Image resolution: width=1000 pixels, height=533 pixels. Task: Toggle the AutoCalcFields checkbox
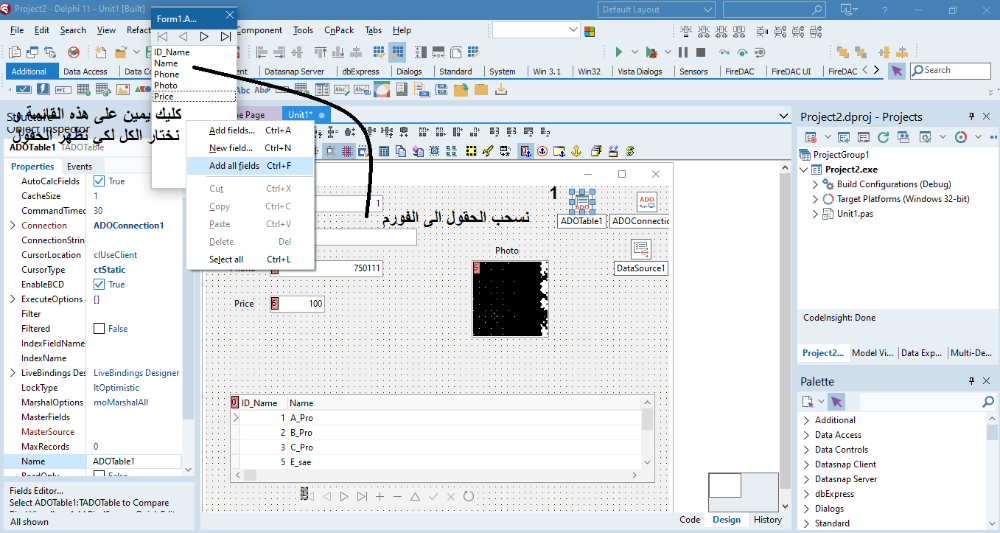point(99,181)
